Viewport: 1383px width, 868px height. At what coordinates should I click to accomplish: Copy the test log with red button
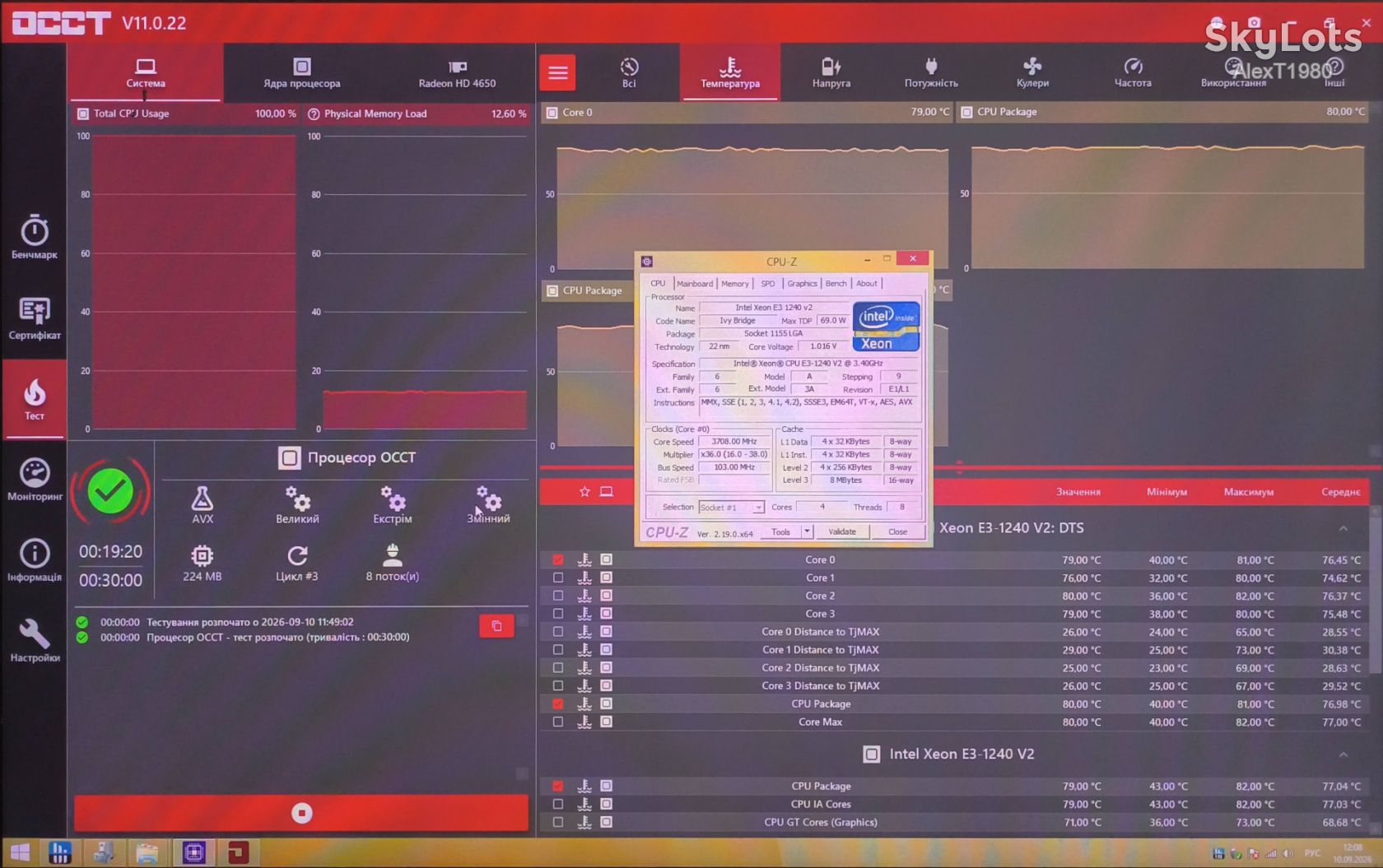point(496,626)
